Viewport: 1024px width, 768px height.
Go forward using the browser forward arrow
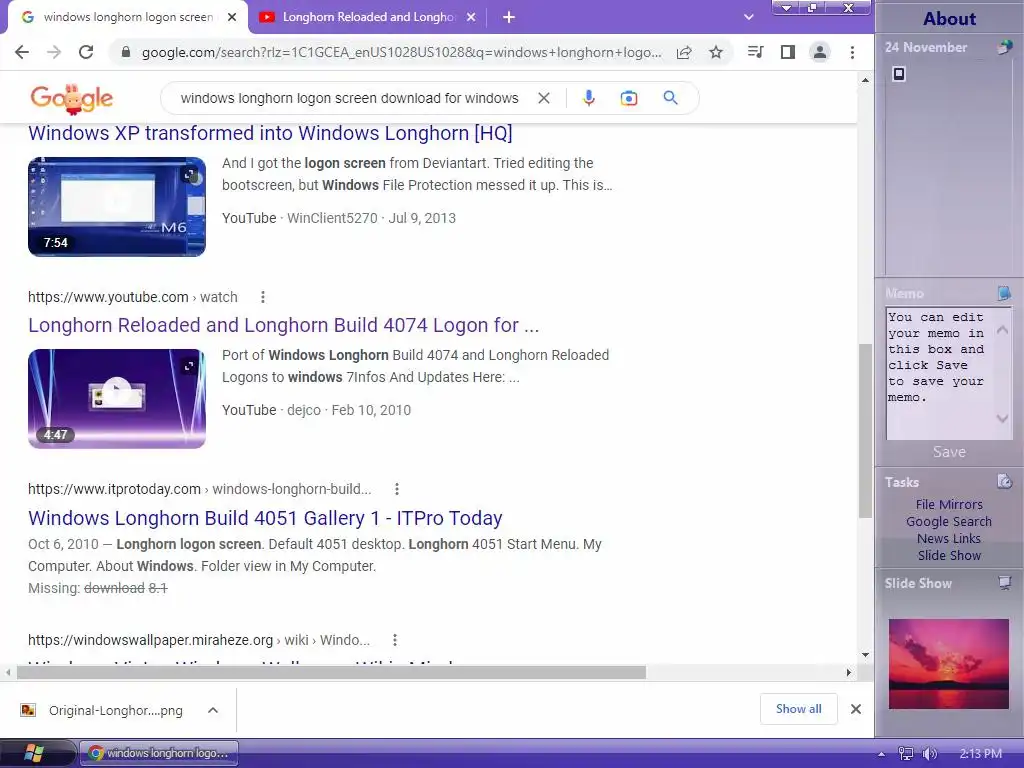click(54, 52)
